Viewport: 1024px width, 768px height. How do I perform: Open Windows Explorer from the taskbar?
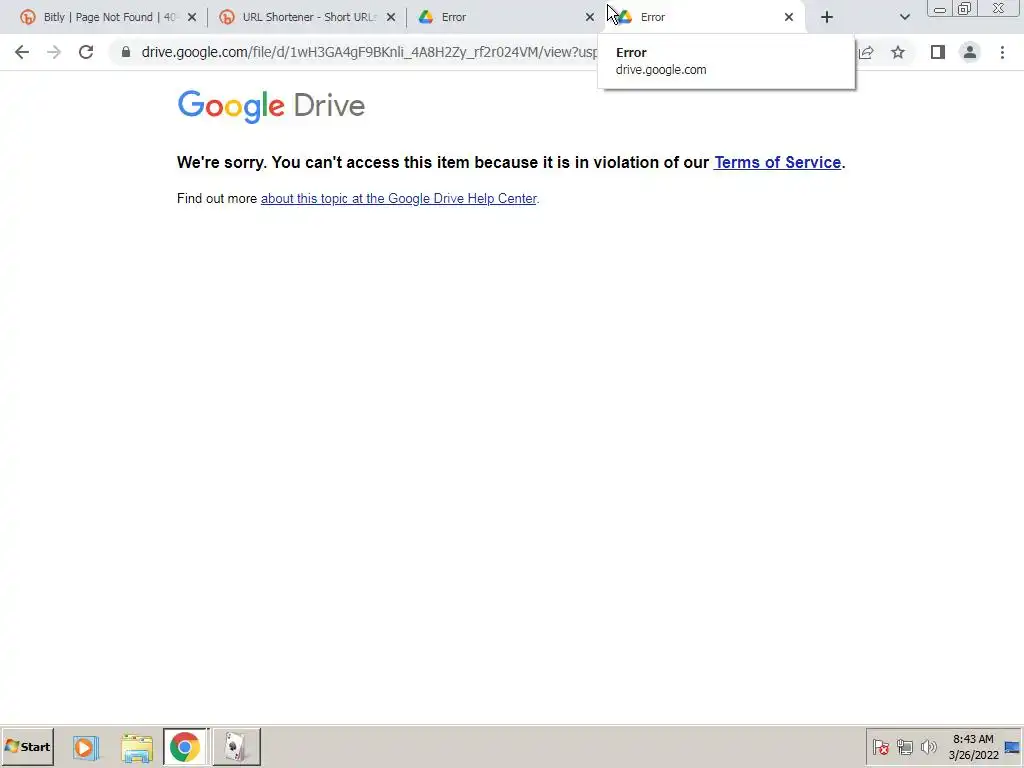click(136, 747)
